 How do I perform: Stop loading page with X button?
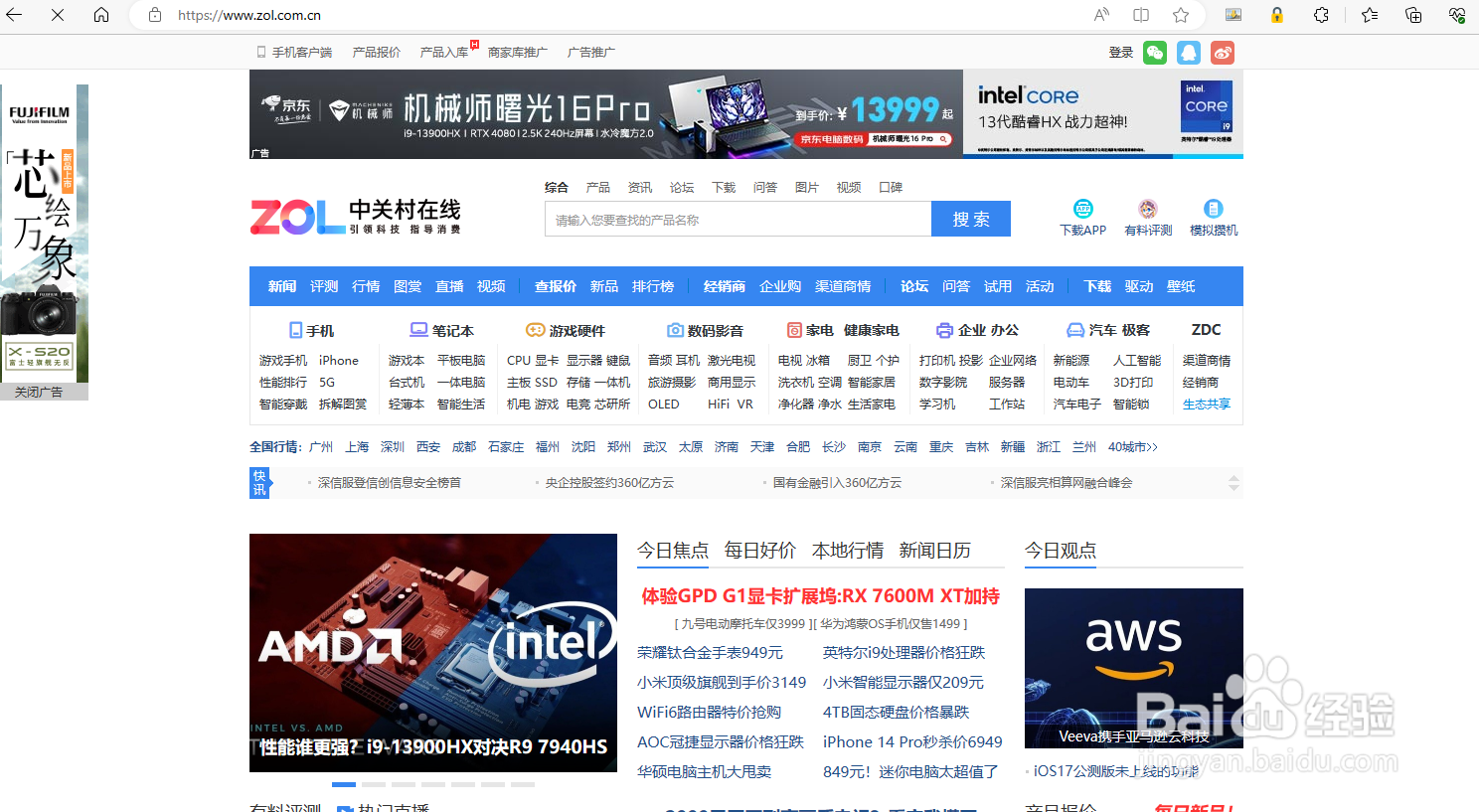coord(58,15)
